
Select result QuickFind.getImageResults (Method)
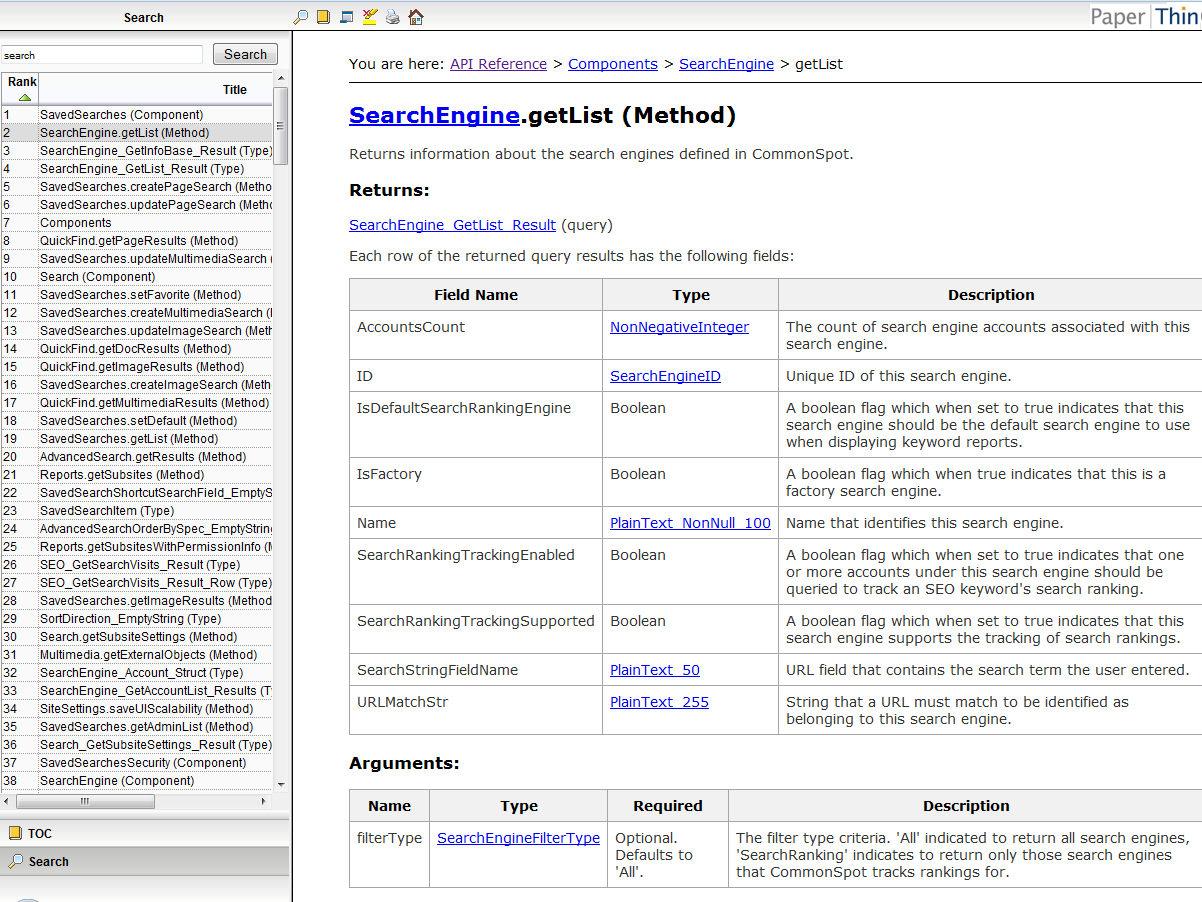(x=136, y=367)
